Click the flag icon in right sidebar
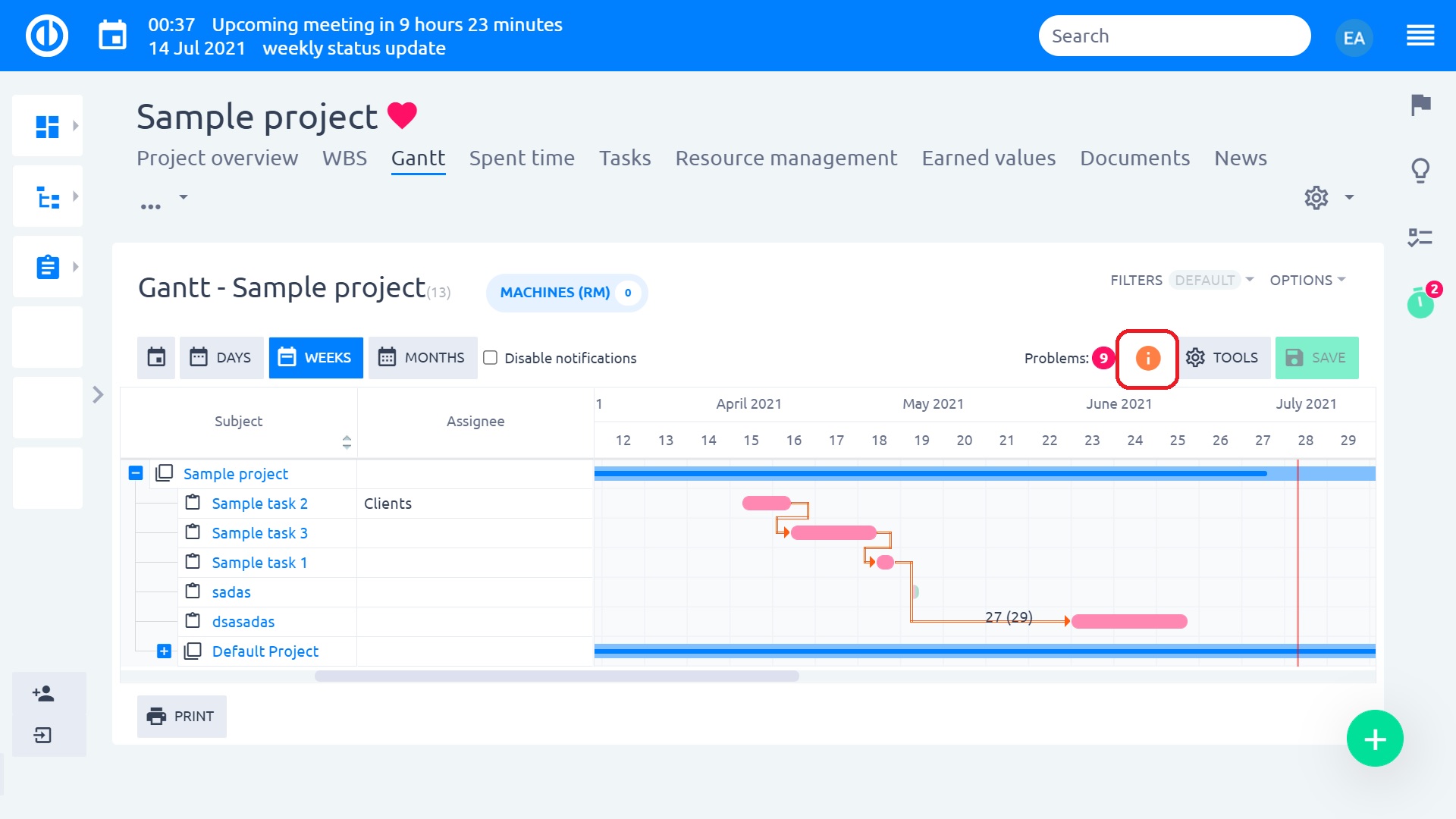This screenshot has height=819, width=1456. click(1420, 105)
